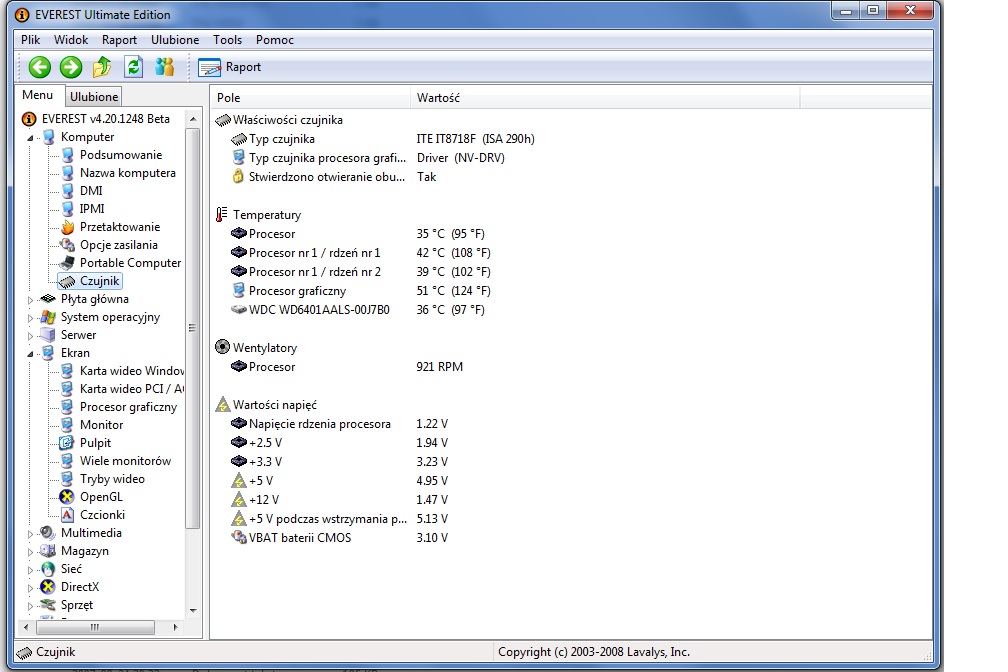Expand the Płyta główna tree node
This screenshot has width=1008, height=672.
point(35,299)
